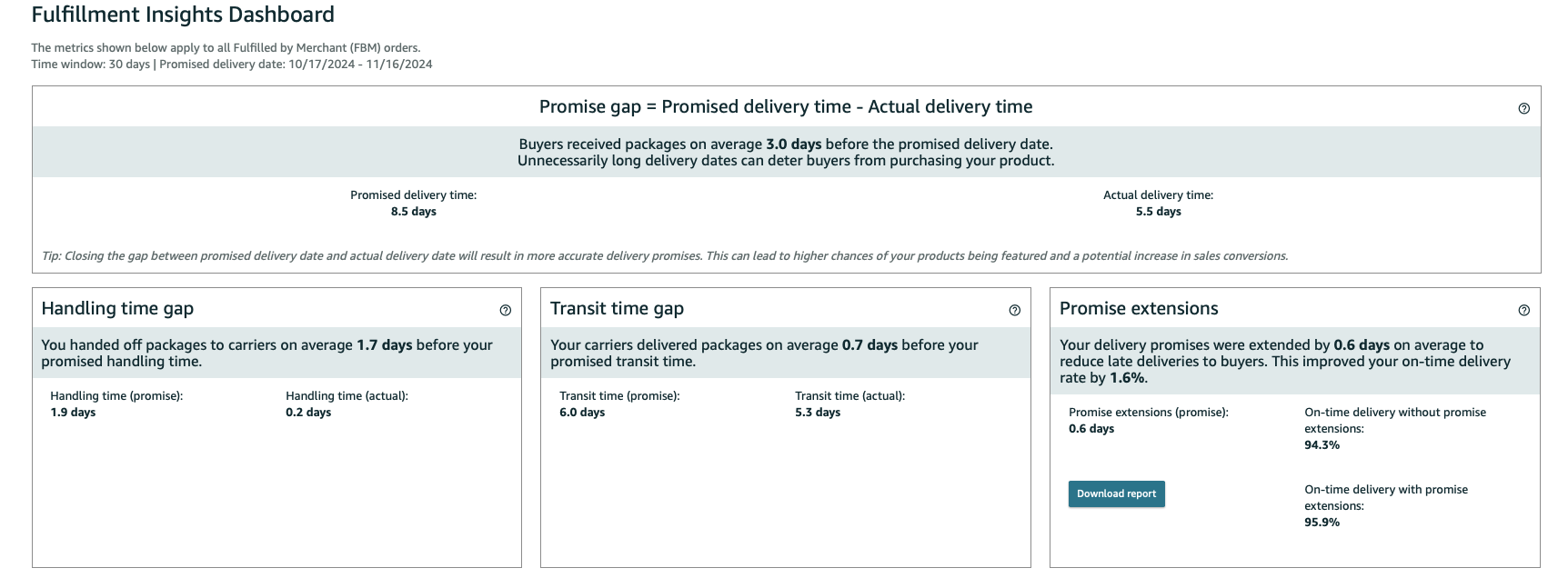Click the Transit time gap panel title
The height and width of the screenshot is (578, 1568).
coord(617,309)
